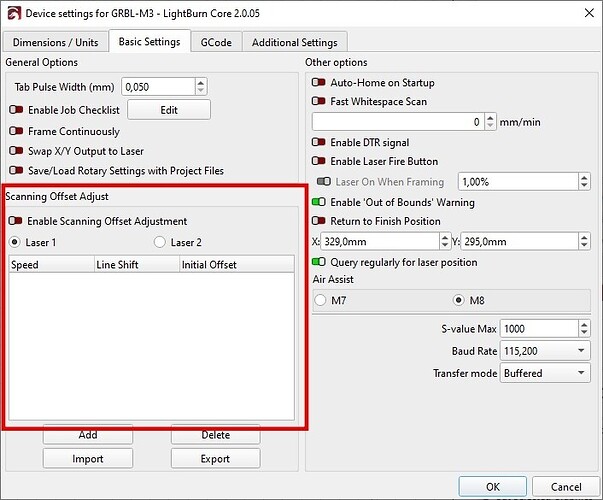The width and height of the screenshot is (603, 500).
Task: Close the Device settings dialog
Action: point(589,13)
